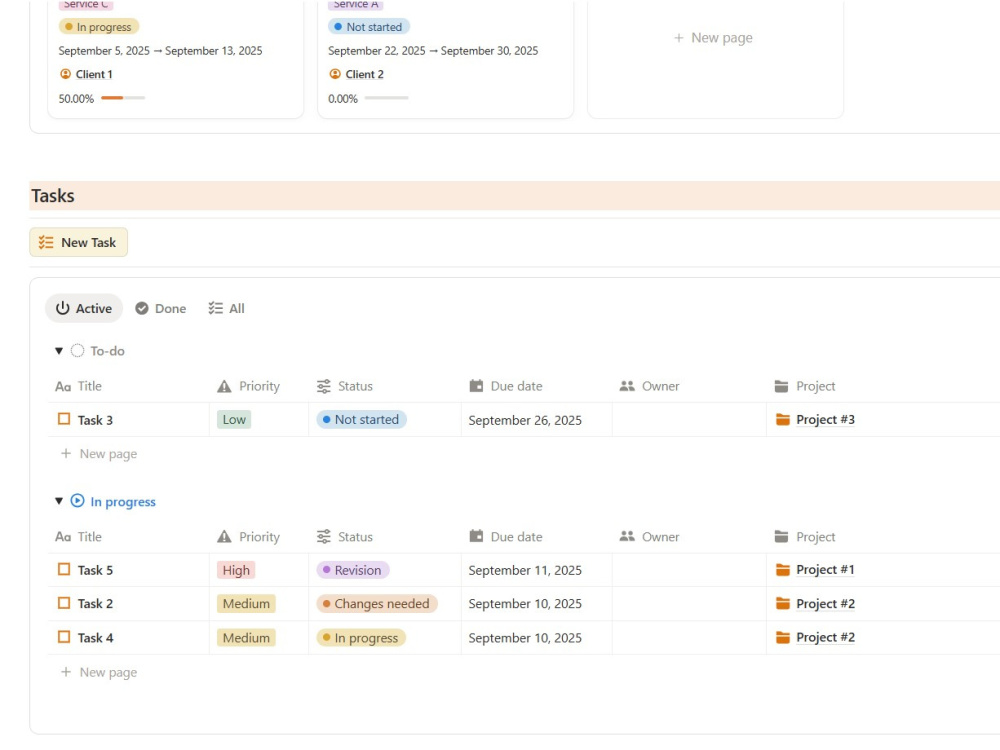Add New page under the To-do group
The width and height of the screenshot is (1000, 750).
99,454
